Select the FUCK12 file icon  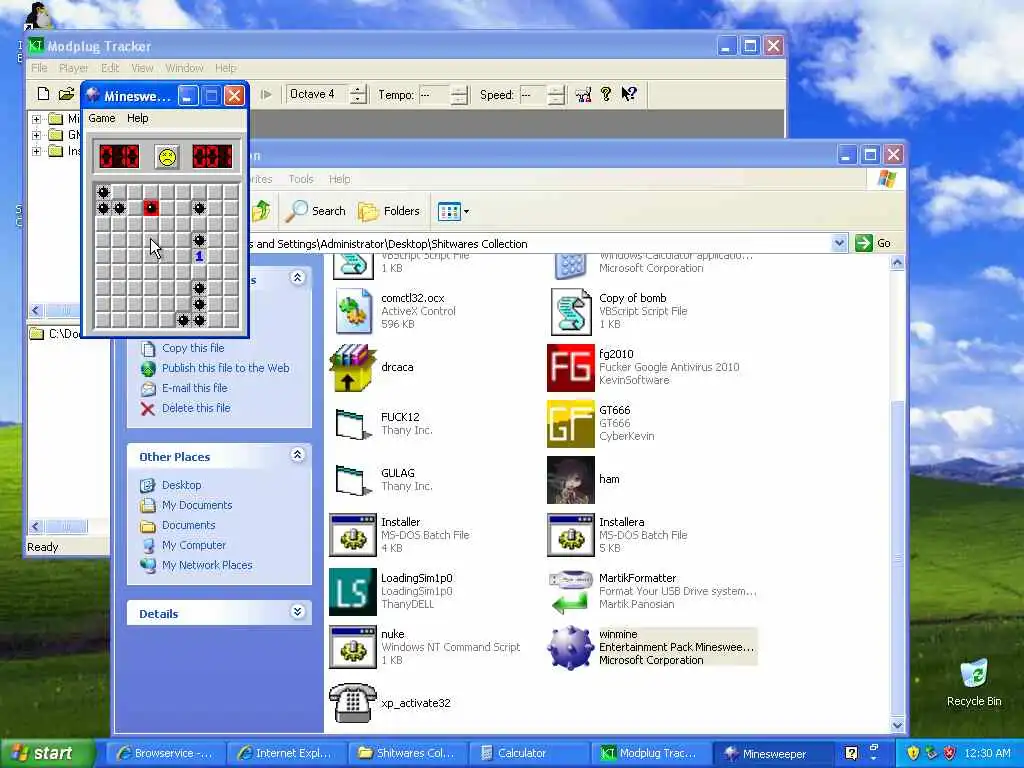(x=353, y=424)
